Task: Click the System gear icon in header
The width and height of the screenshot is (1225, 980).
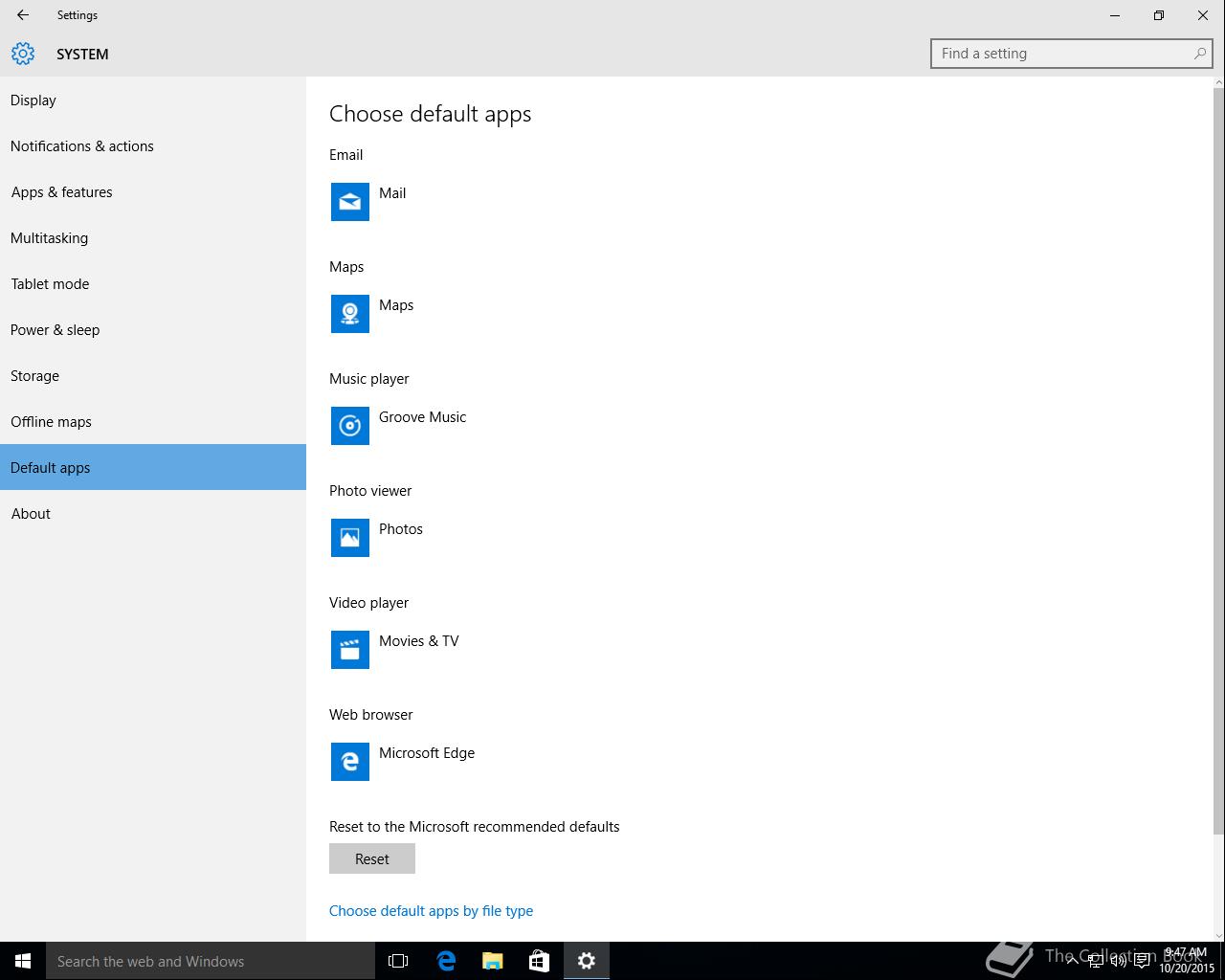Action: coord(23,54)
